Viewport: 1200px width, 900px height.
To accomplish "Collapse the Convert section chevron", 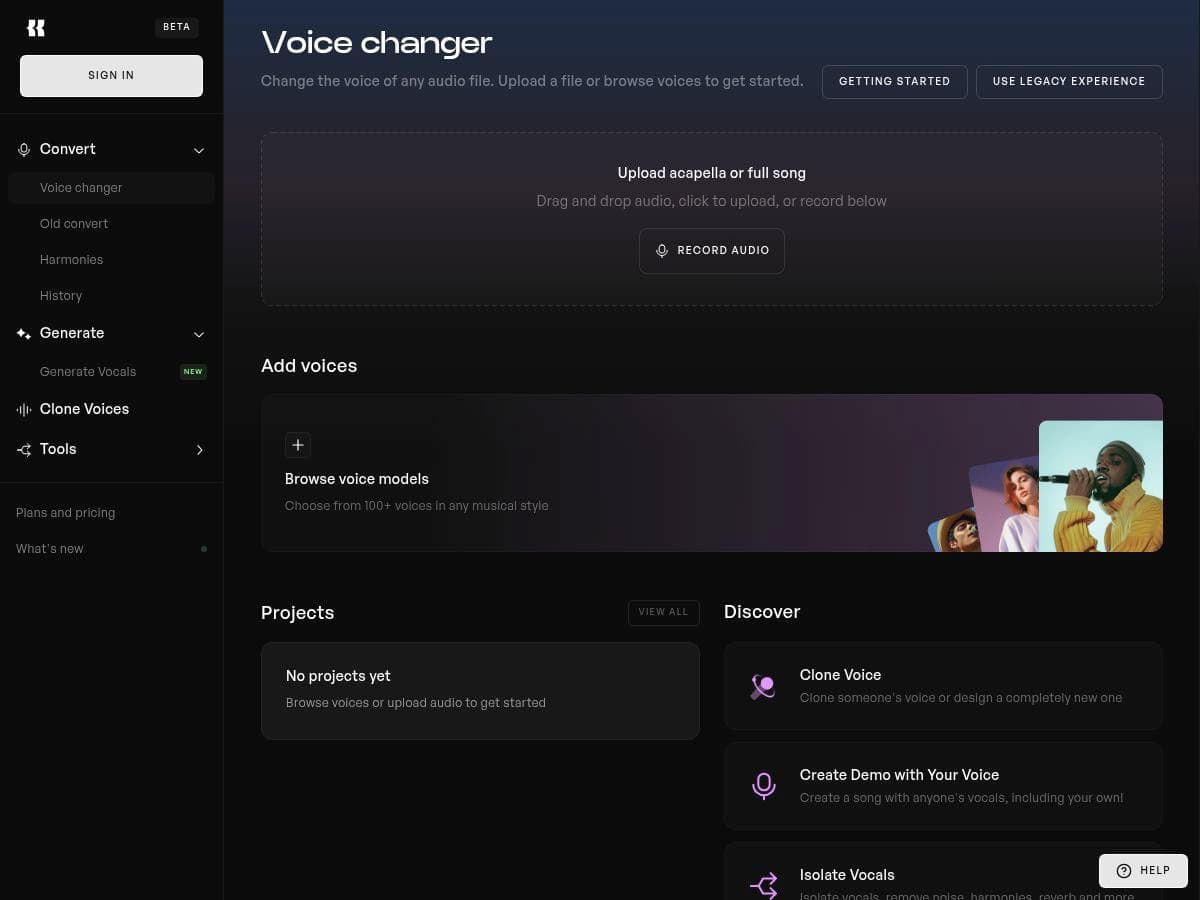I will click(199, 150).
